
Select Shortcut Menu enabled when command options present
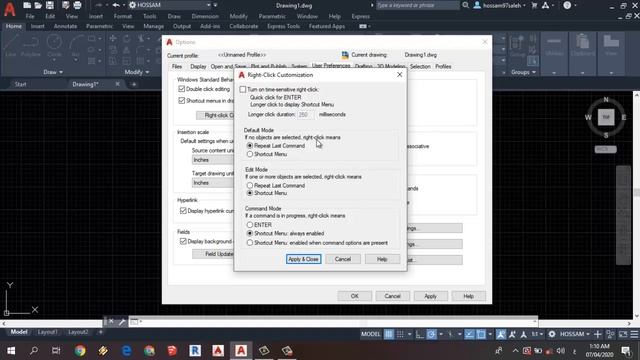click(x=250, y=243)
